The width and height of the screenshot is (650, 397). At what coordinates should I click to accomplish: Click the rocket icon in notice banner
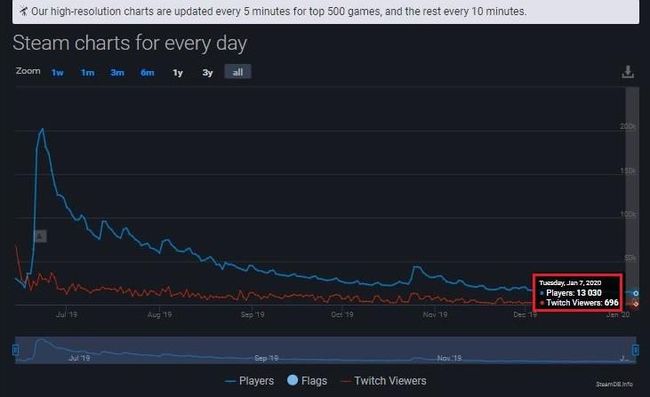click(24, 11)
